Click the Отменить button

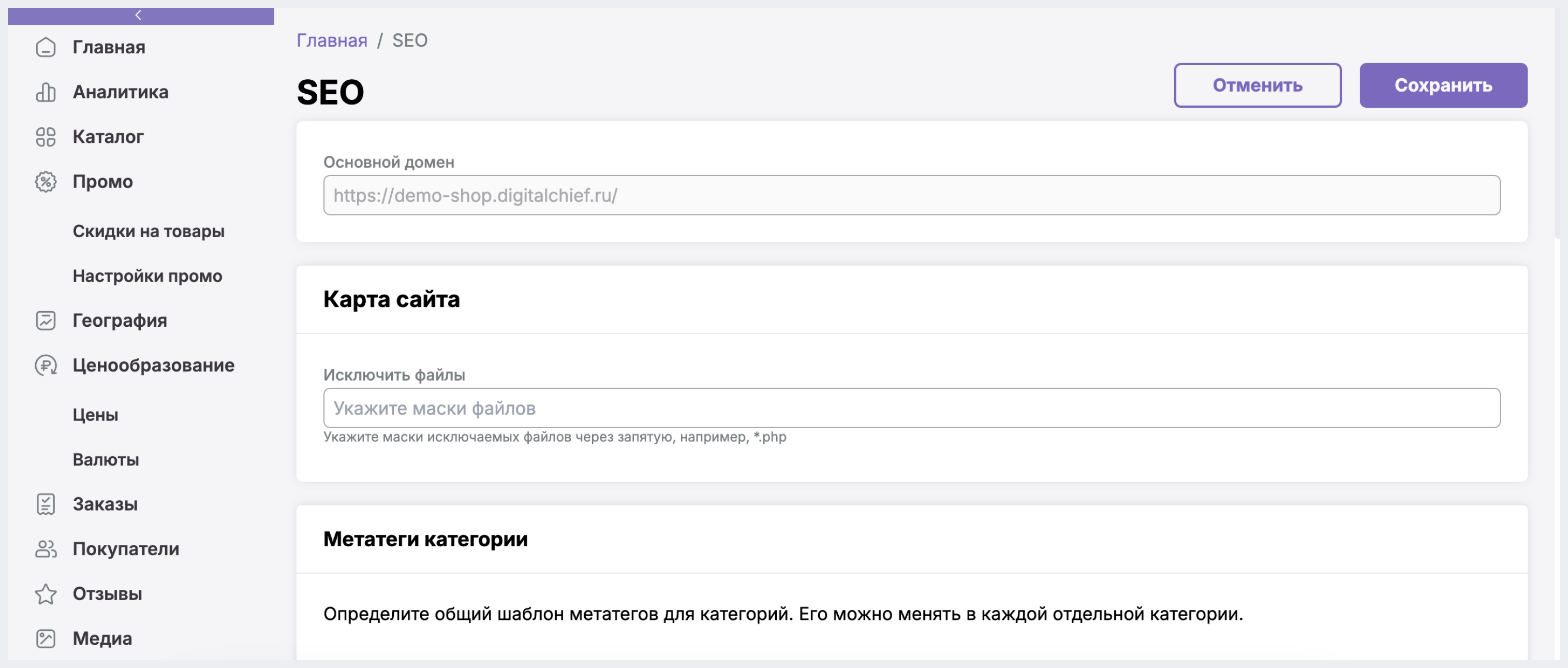pyautogui.click(x=1257, y=85)
